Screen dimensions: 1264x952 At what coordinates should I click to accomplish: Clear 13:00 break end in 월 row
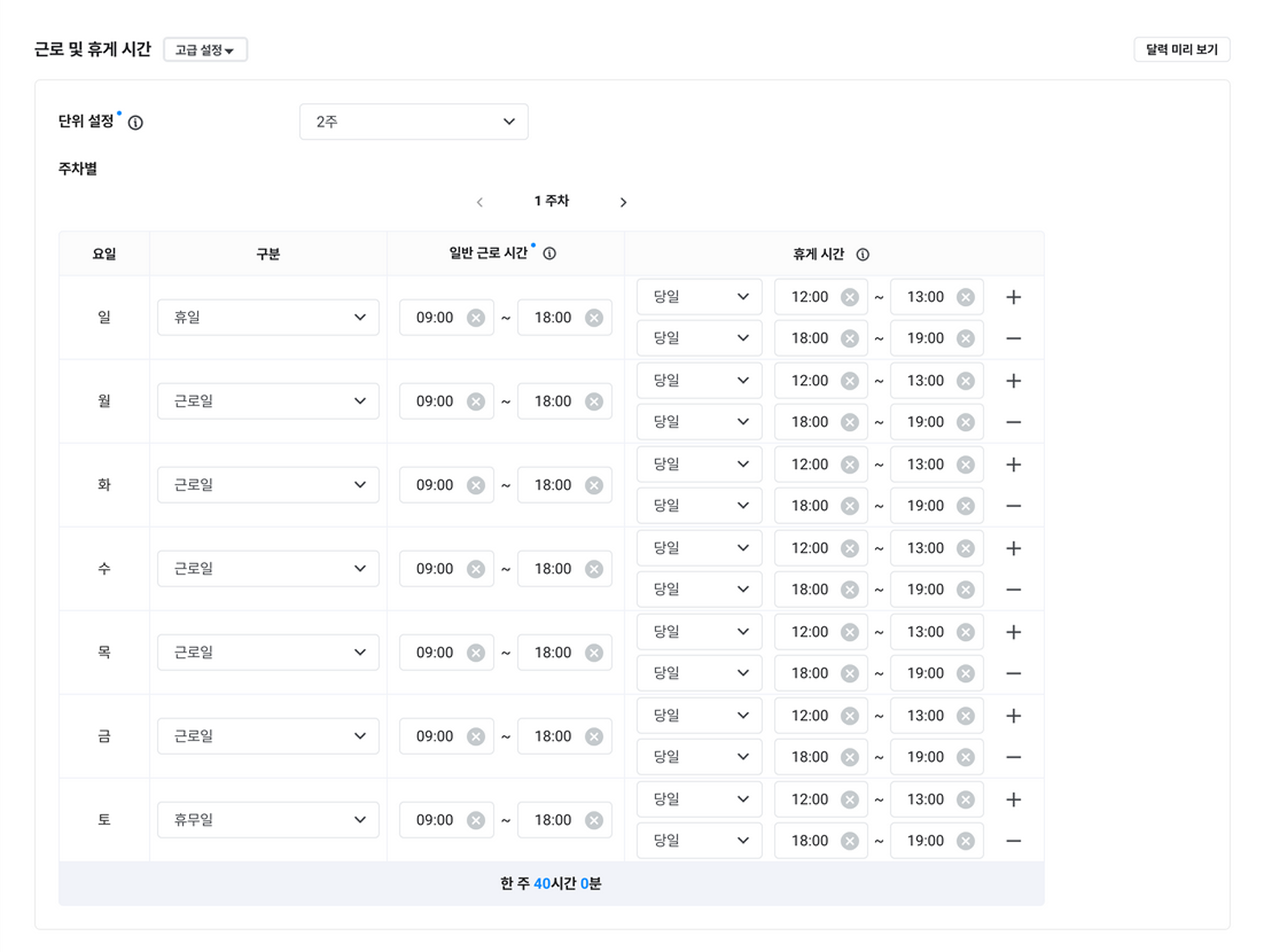965,381
